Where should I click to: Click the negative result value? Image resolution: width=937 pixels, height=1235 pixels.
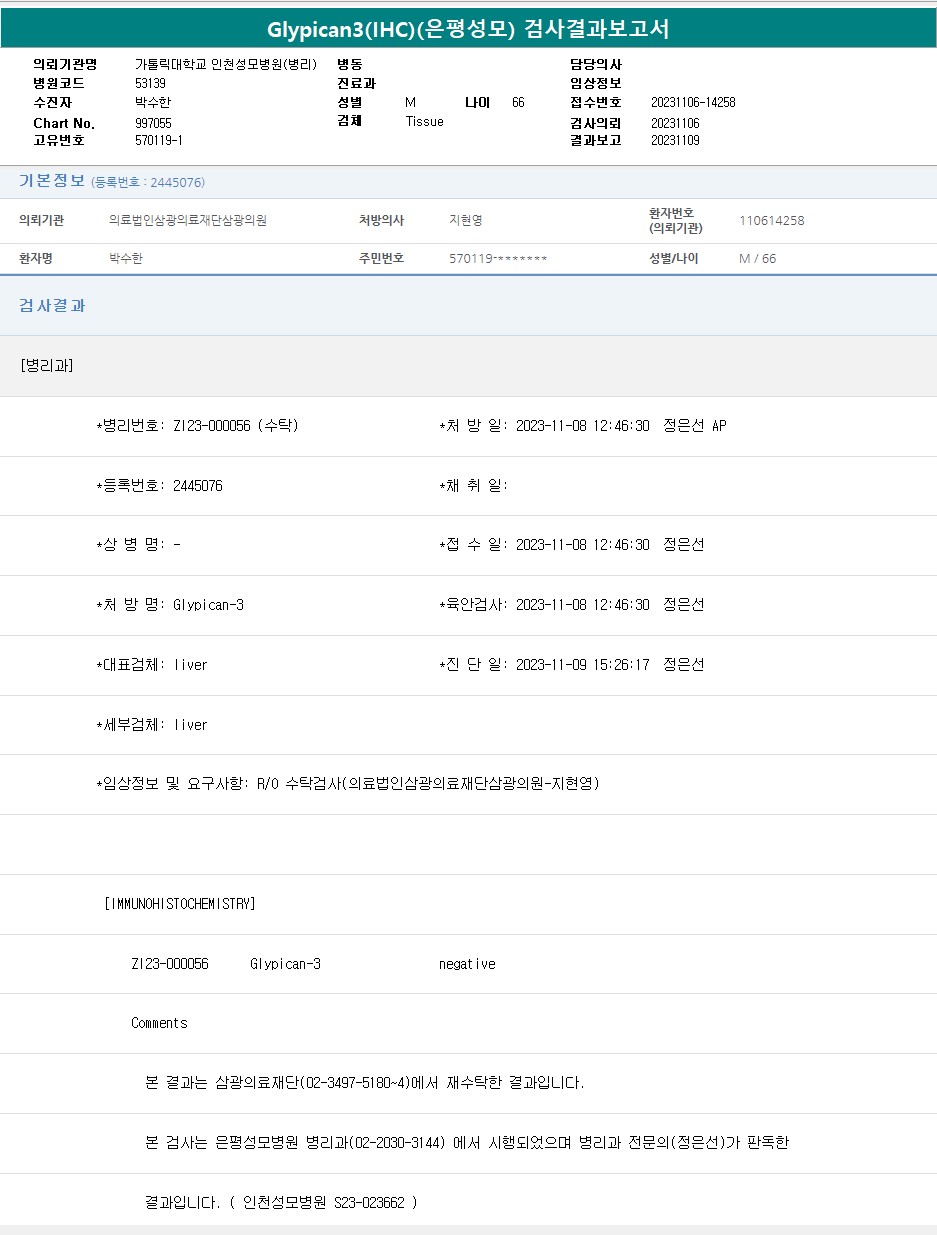(x=467, y=964)
